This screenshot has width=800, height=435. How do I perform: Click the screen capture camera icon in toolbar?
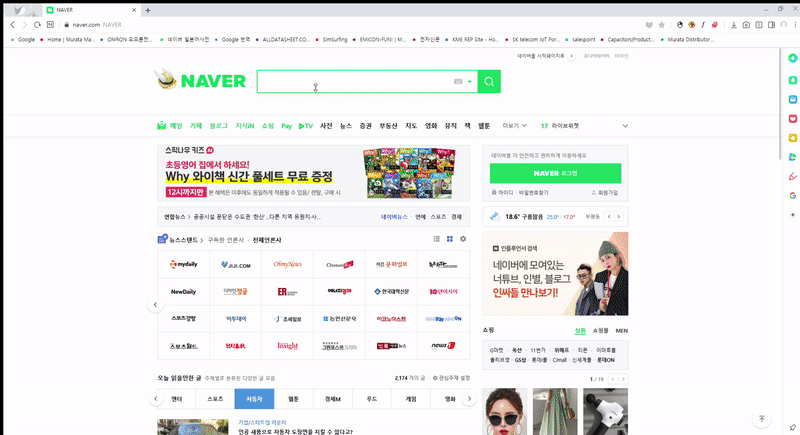746,24
